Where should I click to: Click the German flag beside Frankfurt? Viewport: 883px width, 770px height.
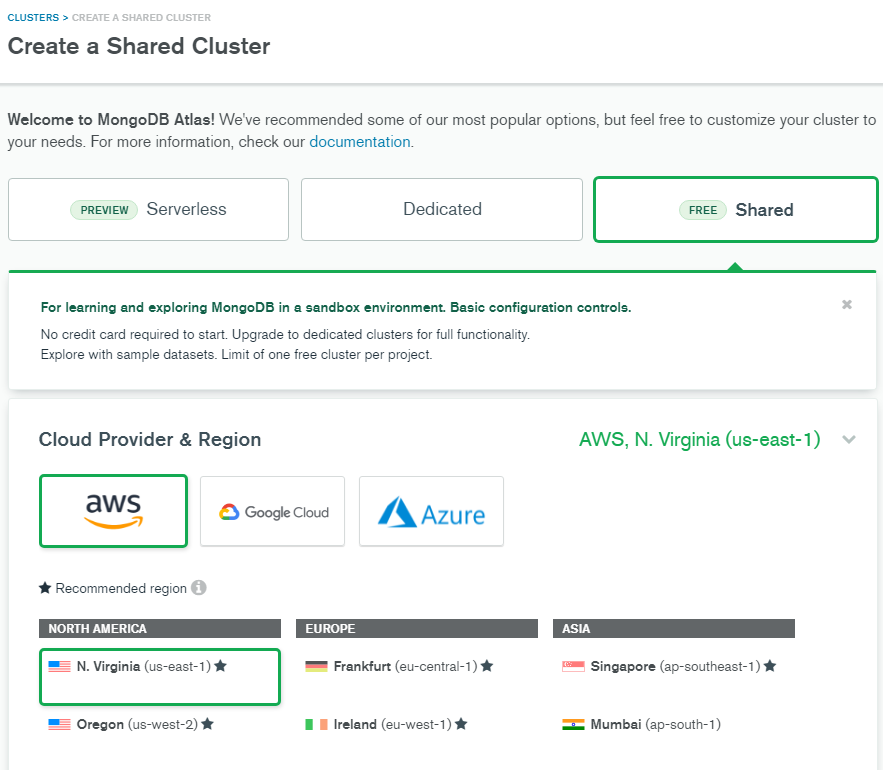316,666
